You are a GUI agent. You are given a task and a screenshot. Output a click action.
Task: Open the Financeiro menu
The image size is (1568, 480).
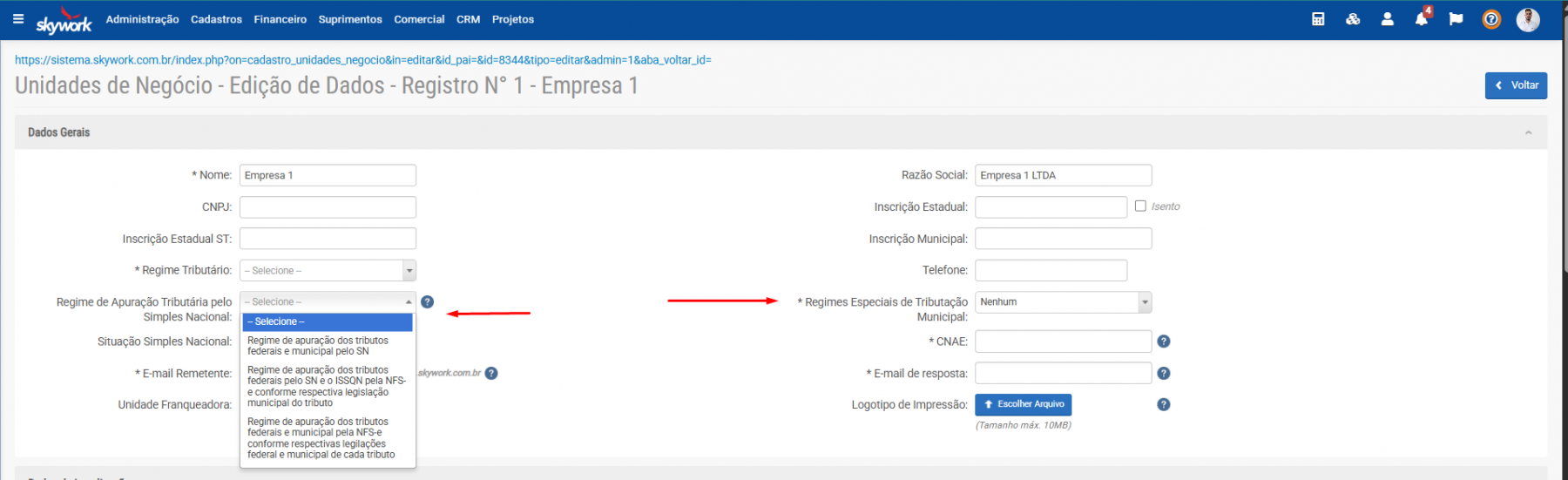click(280, 19)
